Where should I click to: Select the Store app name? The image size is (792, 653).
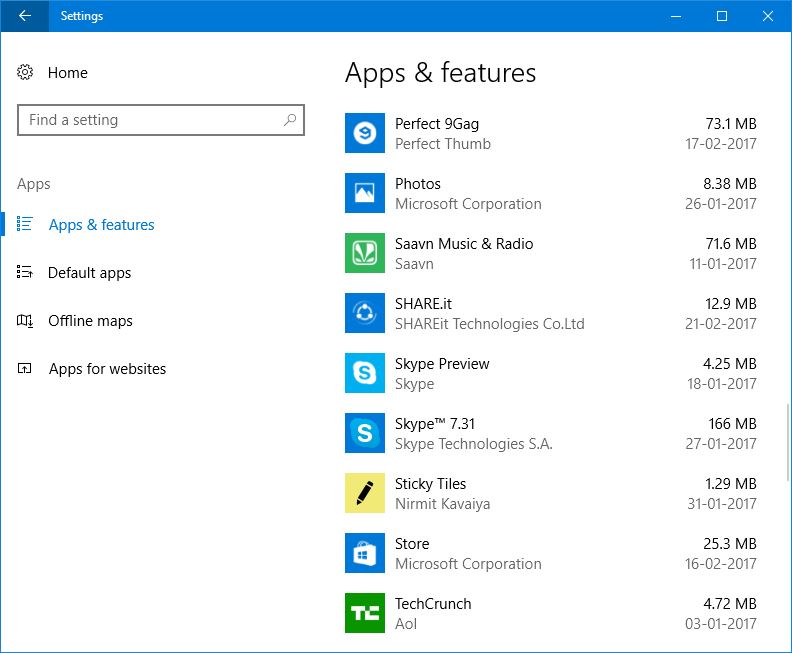[x=412, y=544]
